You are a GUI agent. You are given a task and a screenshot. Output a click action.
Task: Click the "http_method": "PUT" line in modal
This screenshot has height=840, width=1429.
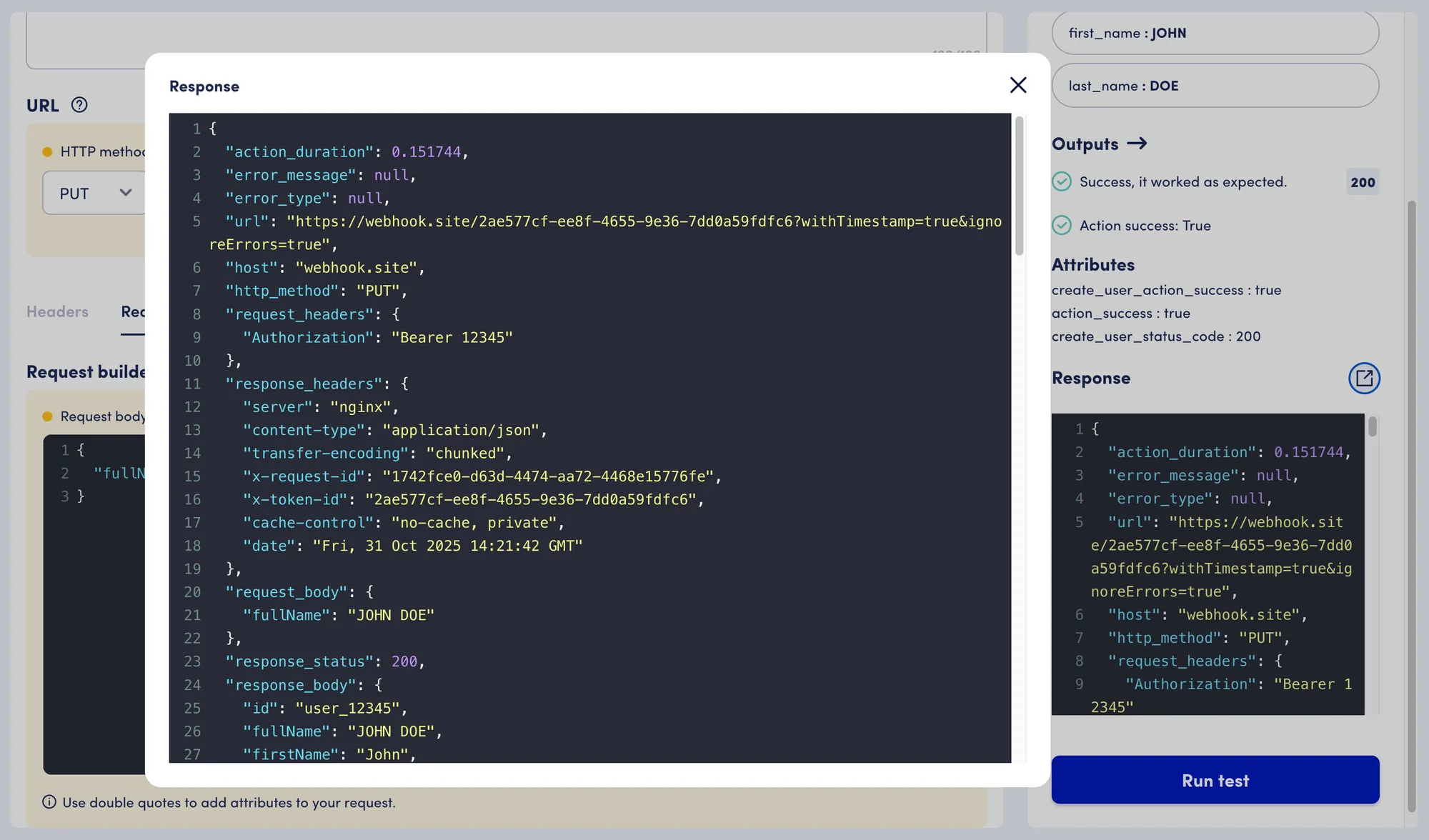coord(317,291)
